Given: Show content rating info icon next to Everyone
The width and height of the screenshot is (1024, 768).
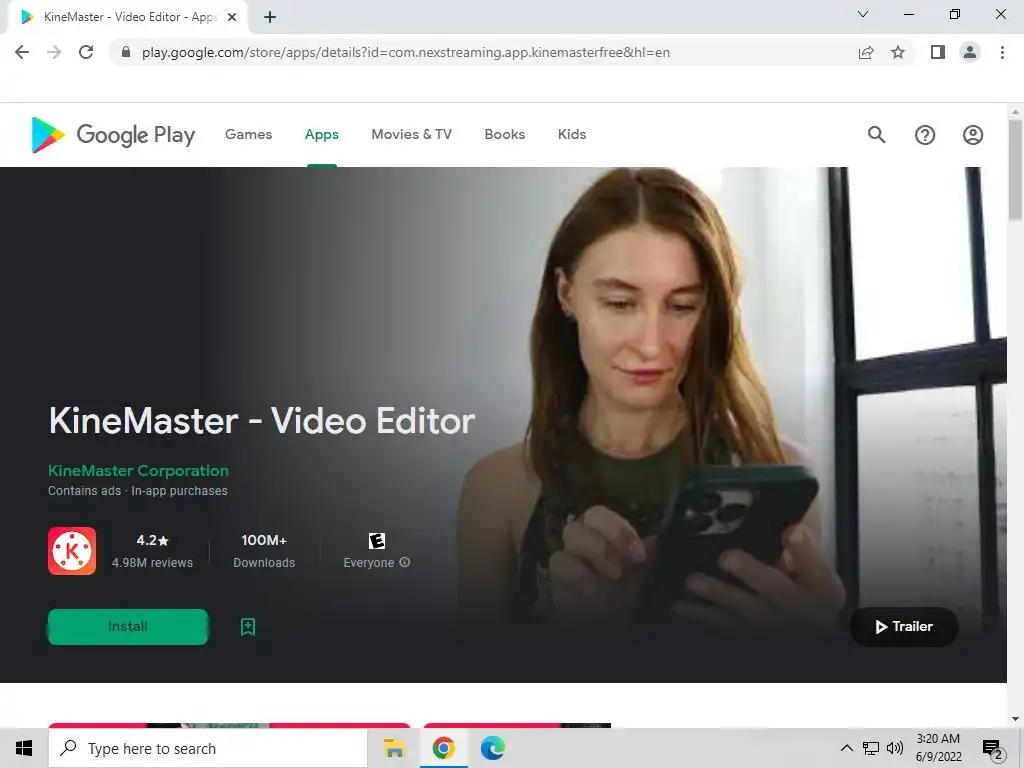Looking at the screenshot, I should tap(404, 562).
